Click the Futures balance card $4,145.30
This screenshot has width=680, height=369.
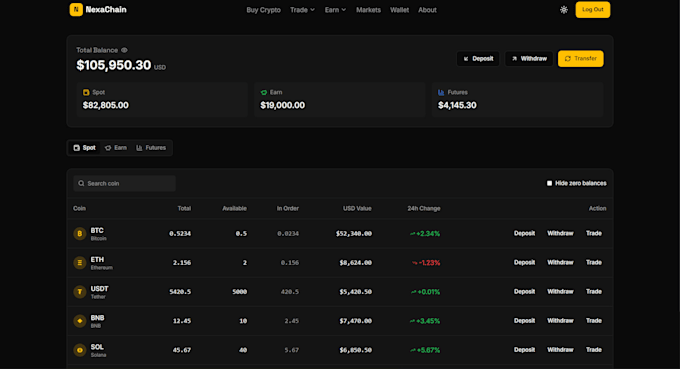pyautogui.click(x=517, y=100)
